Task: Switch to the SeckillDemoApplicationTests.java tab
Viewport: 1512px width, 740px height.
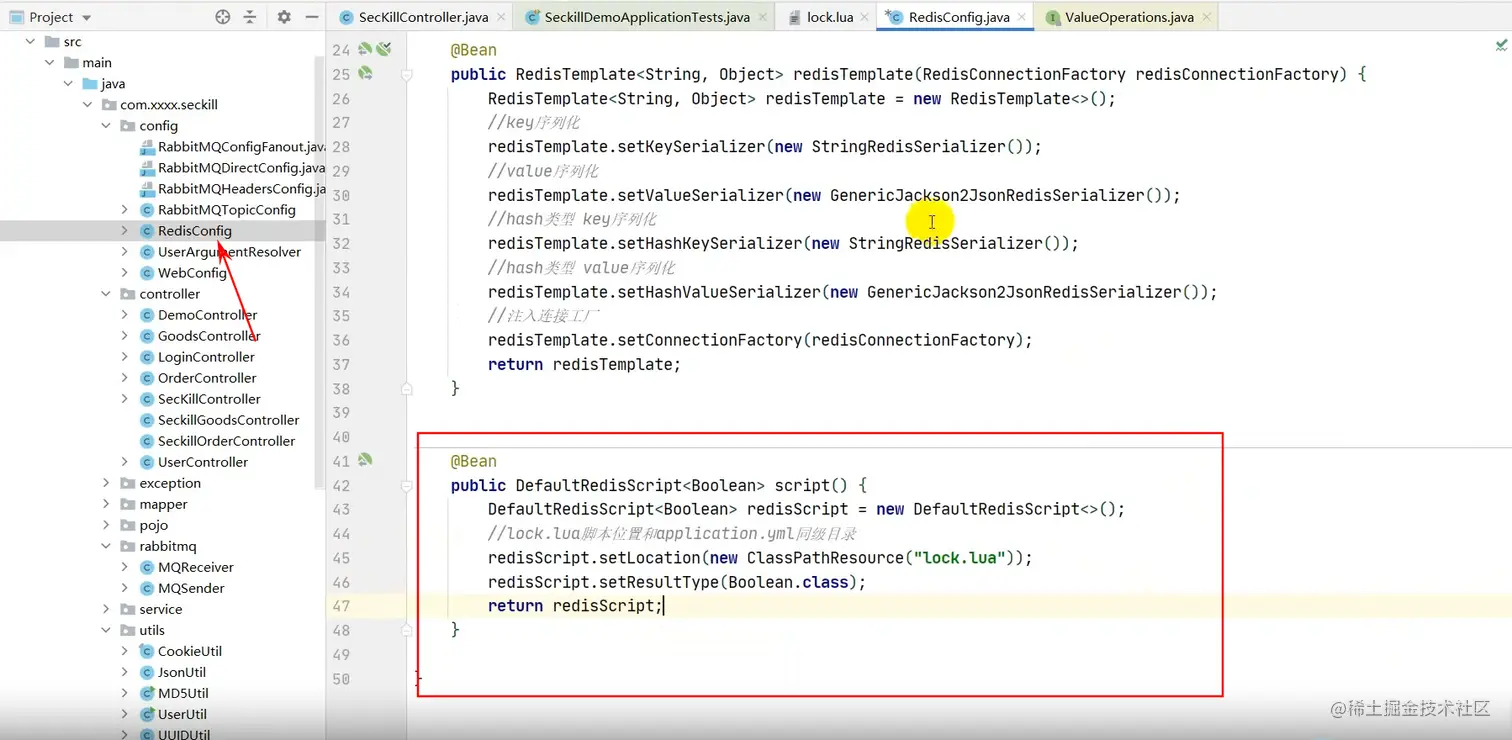Action: 646,17
